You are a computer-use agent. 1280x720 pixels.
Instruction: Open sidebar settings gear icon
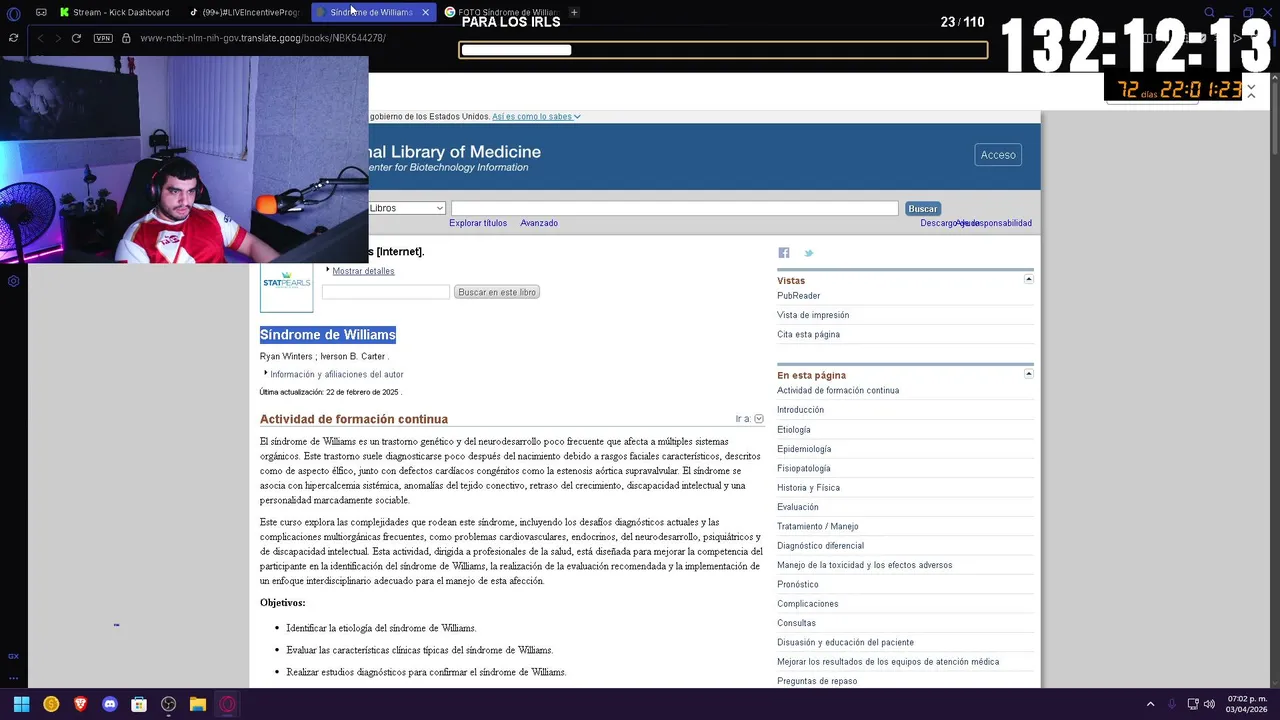click(x=13, y=281)
